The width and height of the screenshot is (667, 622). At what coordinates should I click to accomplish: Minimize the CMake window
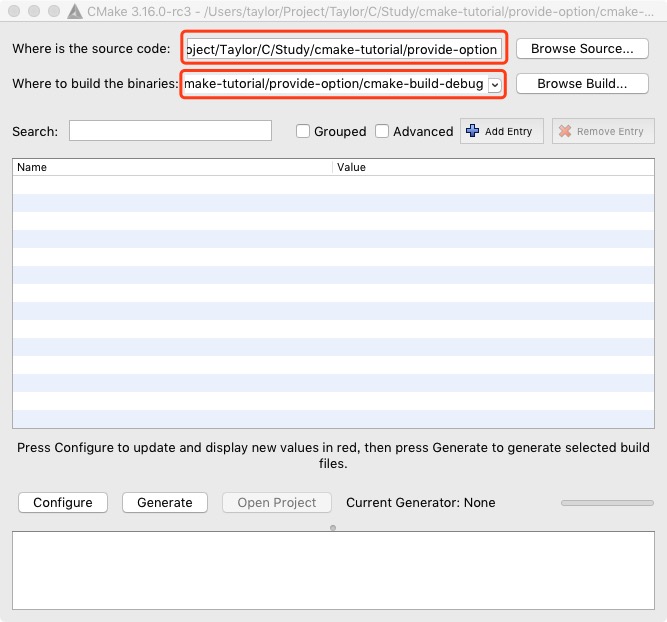33,12
